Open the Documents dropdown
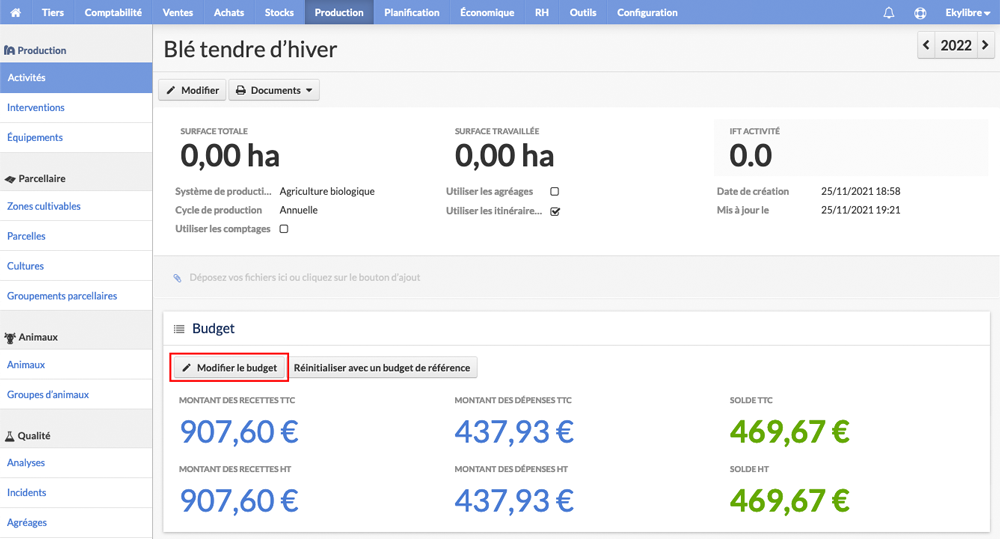Viewport: 1000px width, 539px height. pyautogui.click(x=274, y=90)
